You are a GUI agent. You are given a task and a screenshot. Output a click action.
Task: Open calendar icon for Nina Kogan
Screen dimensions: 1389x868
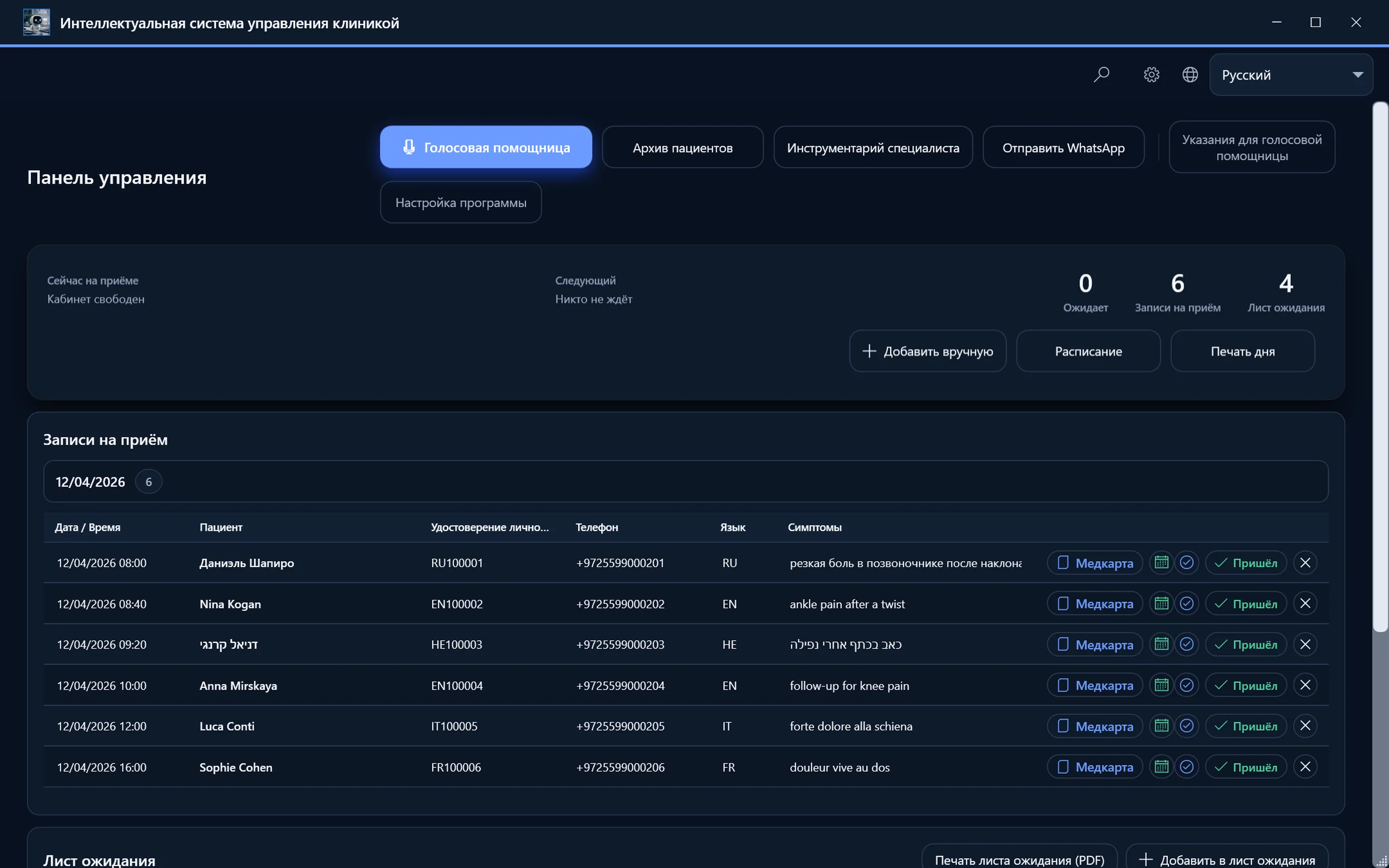[x=1161, y=603]
